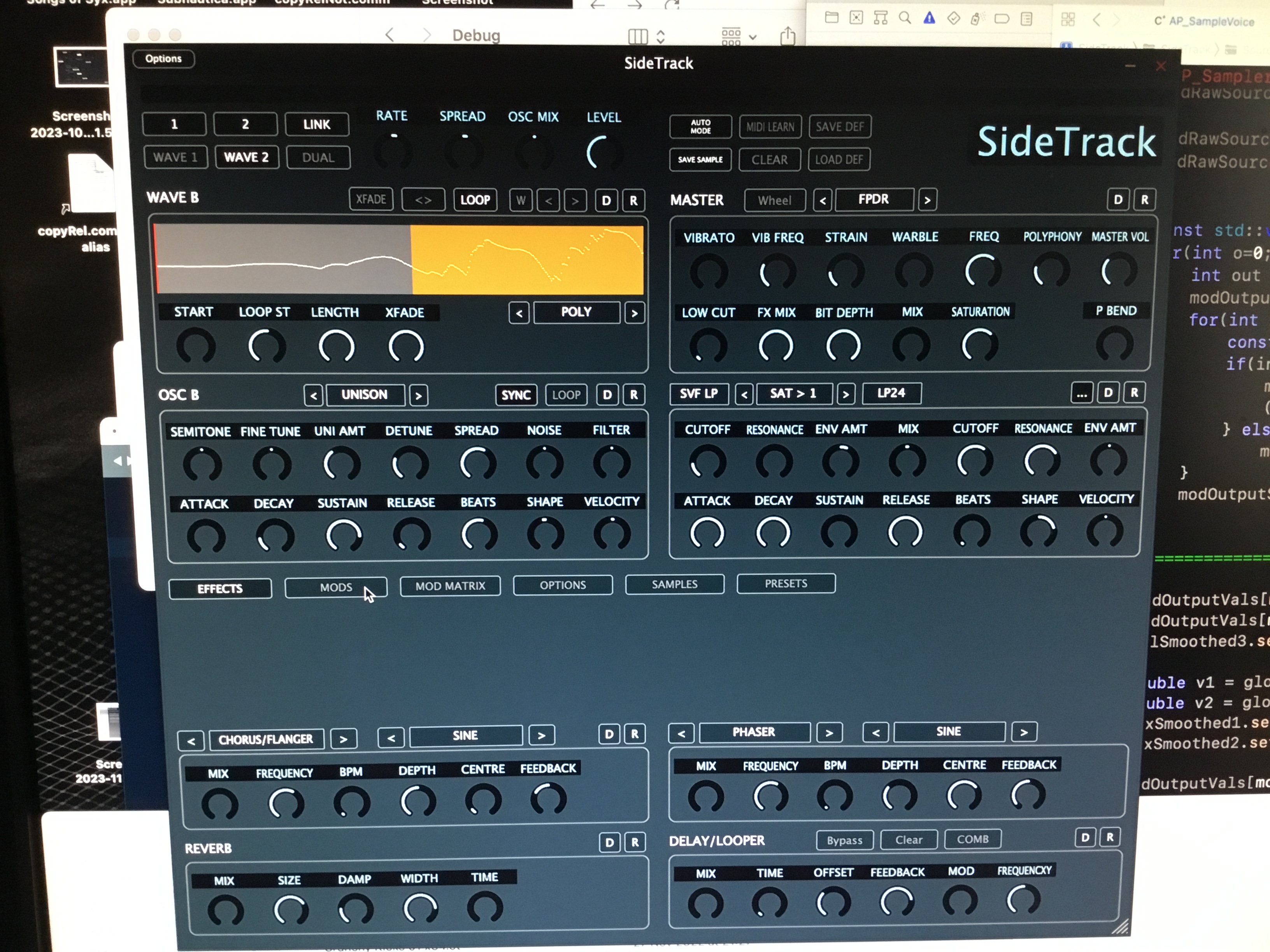Click the LEVEL knob

click(604, 153)
